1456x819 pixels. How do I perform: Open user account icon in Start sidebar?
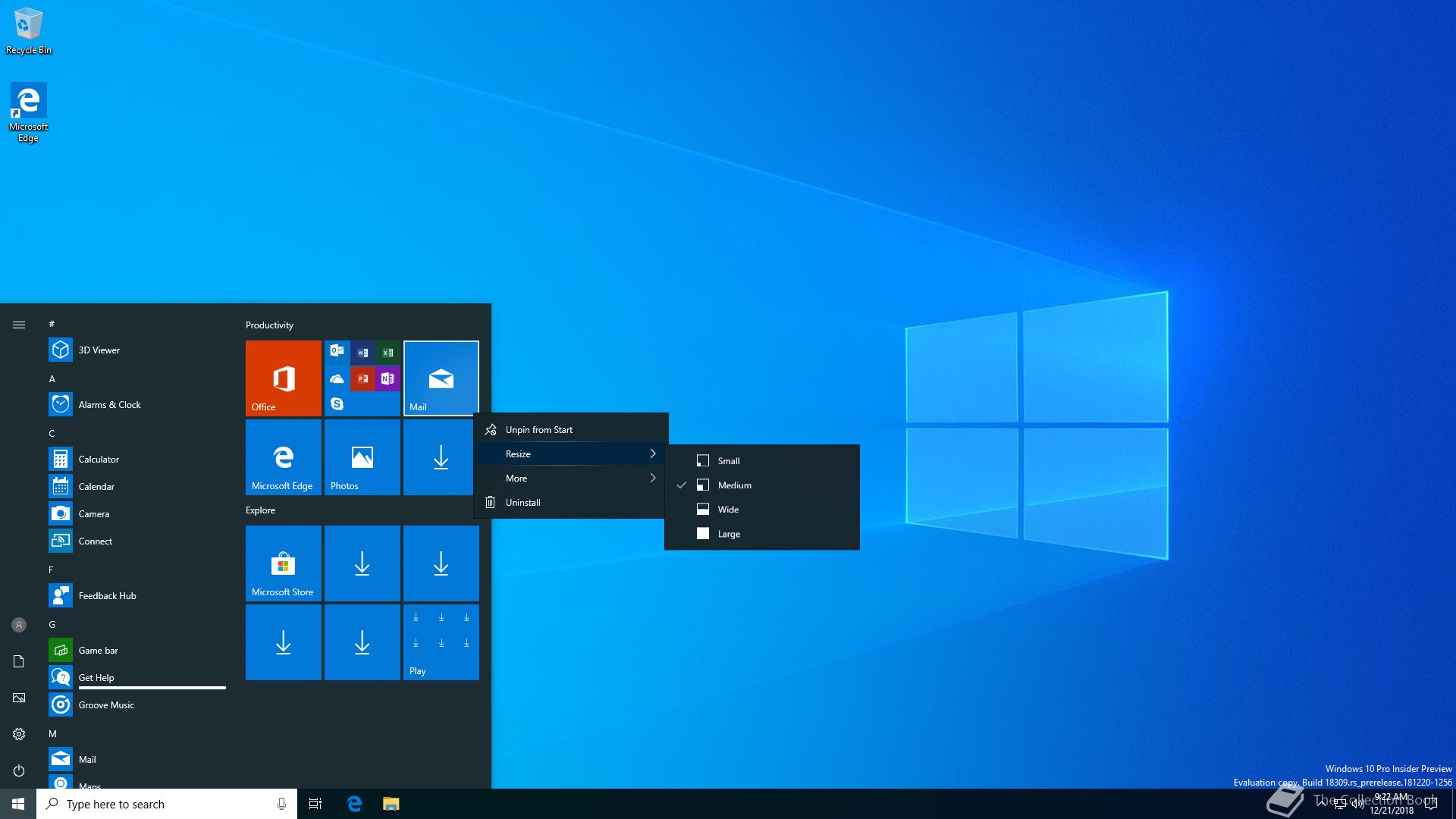click(x=19, y=625)
